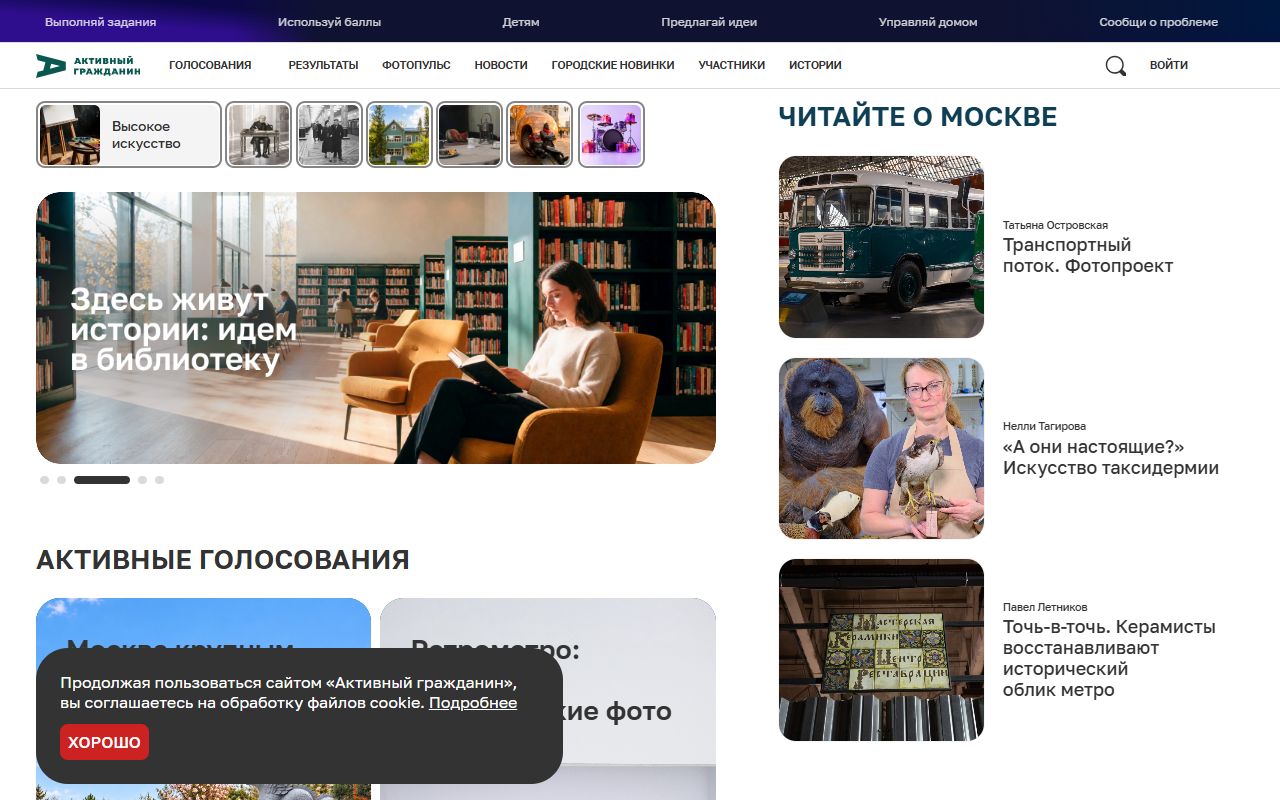The width and height of the screenshot is (1280, 800).
Task: Open the taxidermy article photo
Action: pyautogui.click(x=881, y=448)
